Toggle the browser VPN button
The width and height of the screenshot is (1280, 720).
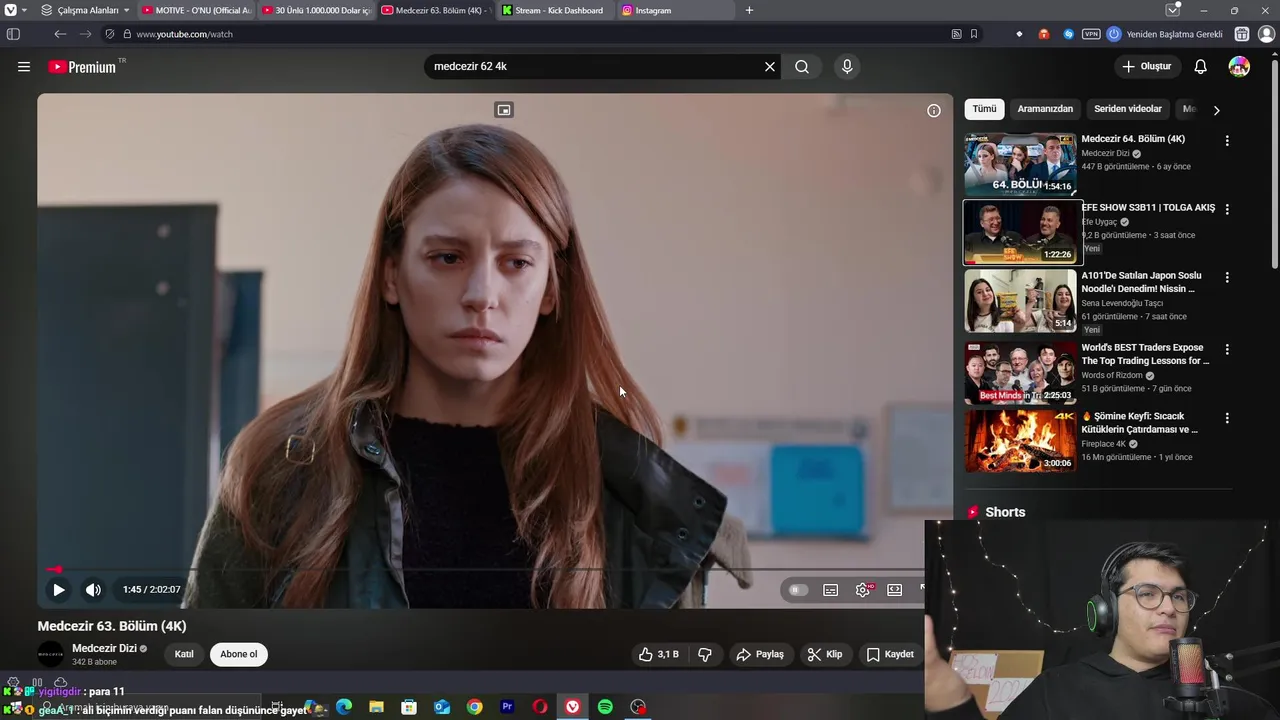point(1091,34)
